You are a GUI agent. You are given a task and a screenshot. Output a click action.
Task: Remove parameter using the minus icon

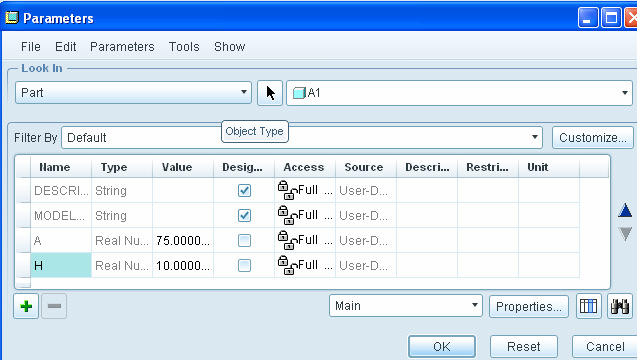click(x=54, y=306)
